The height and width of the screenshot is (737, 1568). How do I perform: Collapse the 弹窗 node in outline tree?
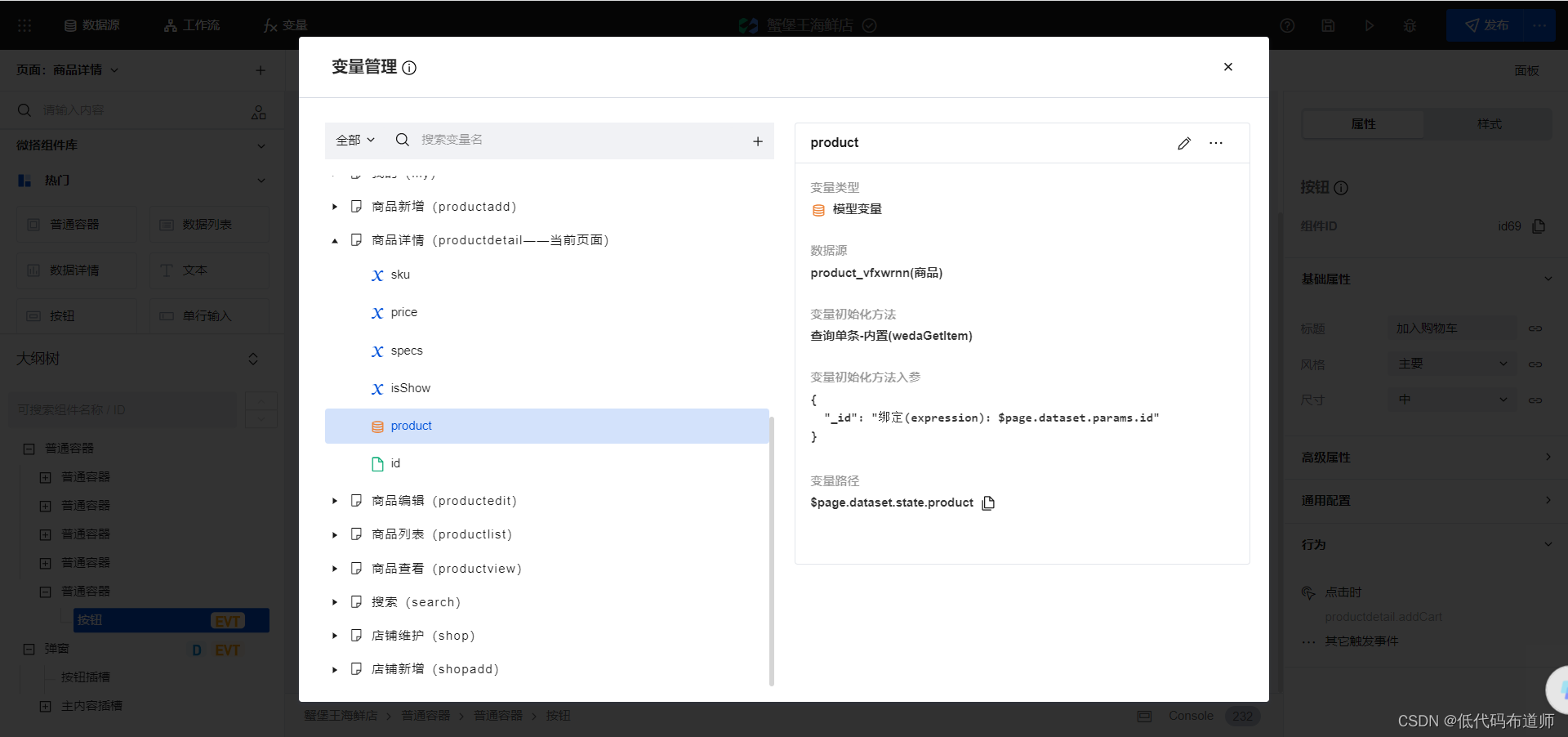[29, 649]
